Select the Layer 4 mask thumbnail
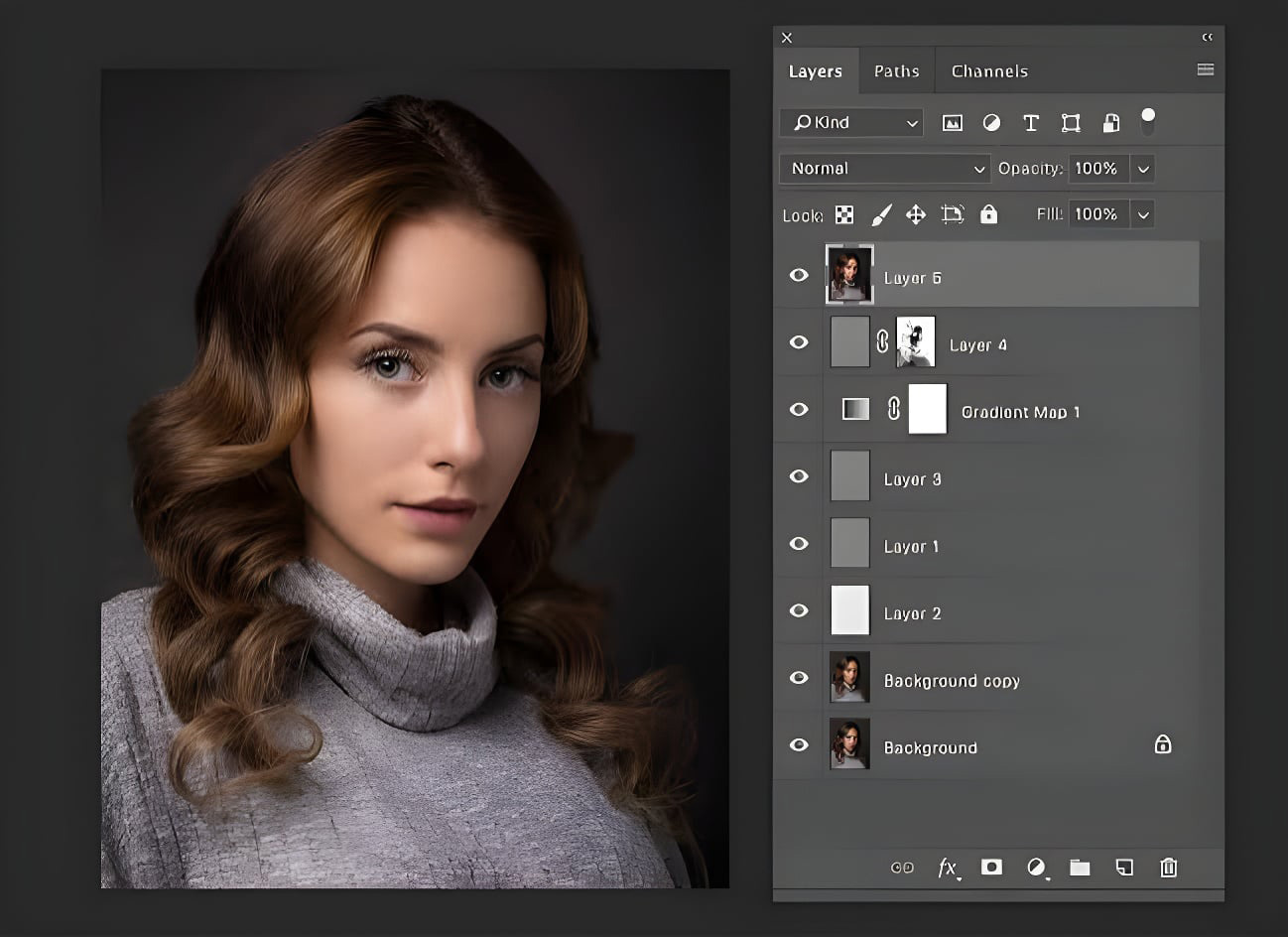The height and width of the screenshot is (937, 1288). tap(916, 342)
